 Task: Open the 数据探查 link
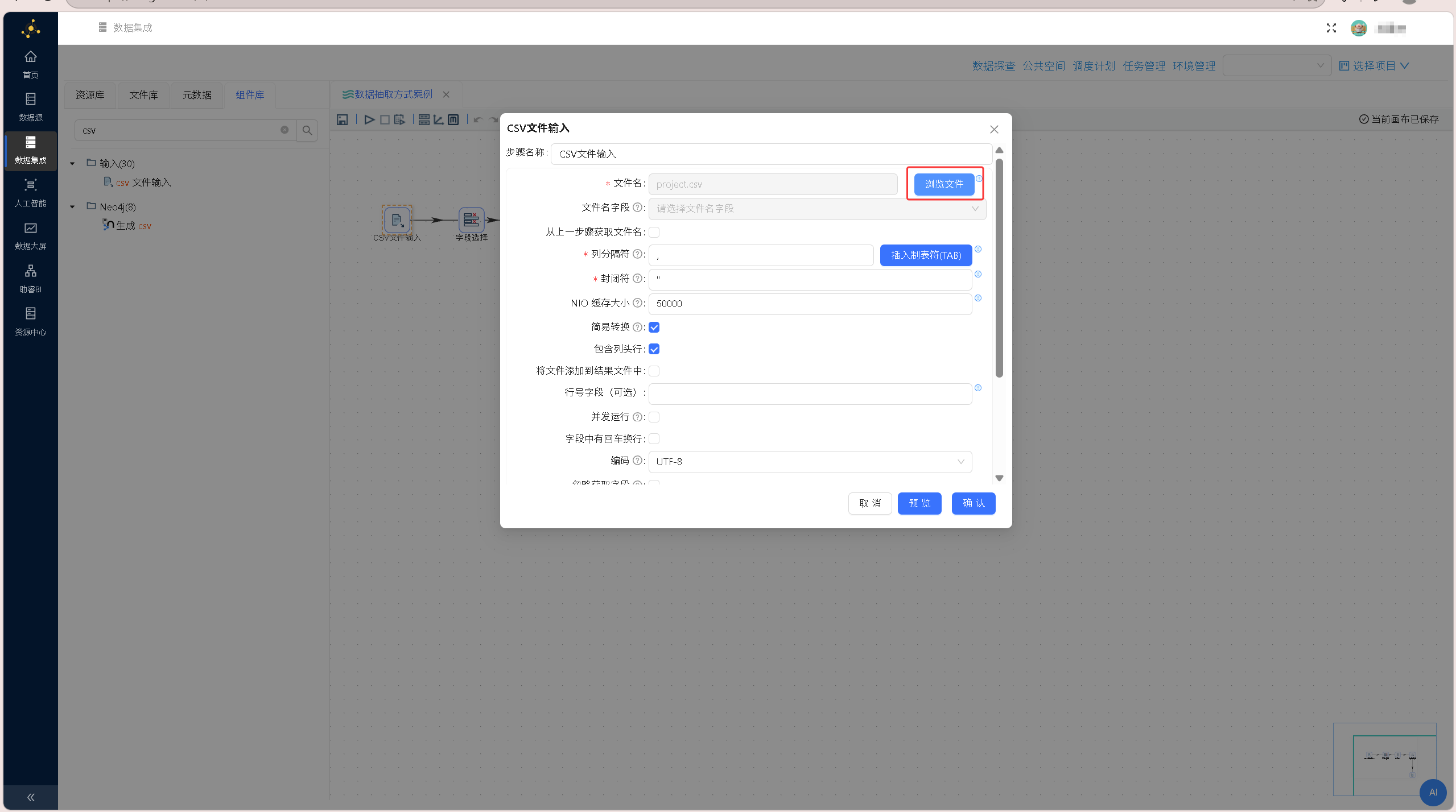[994, 66]
